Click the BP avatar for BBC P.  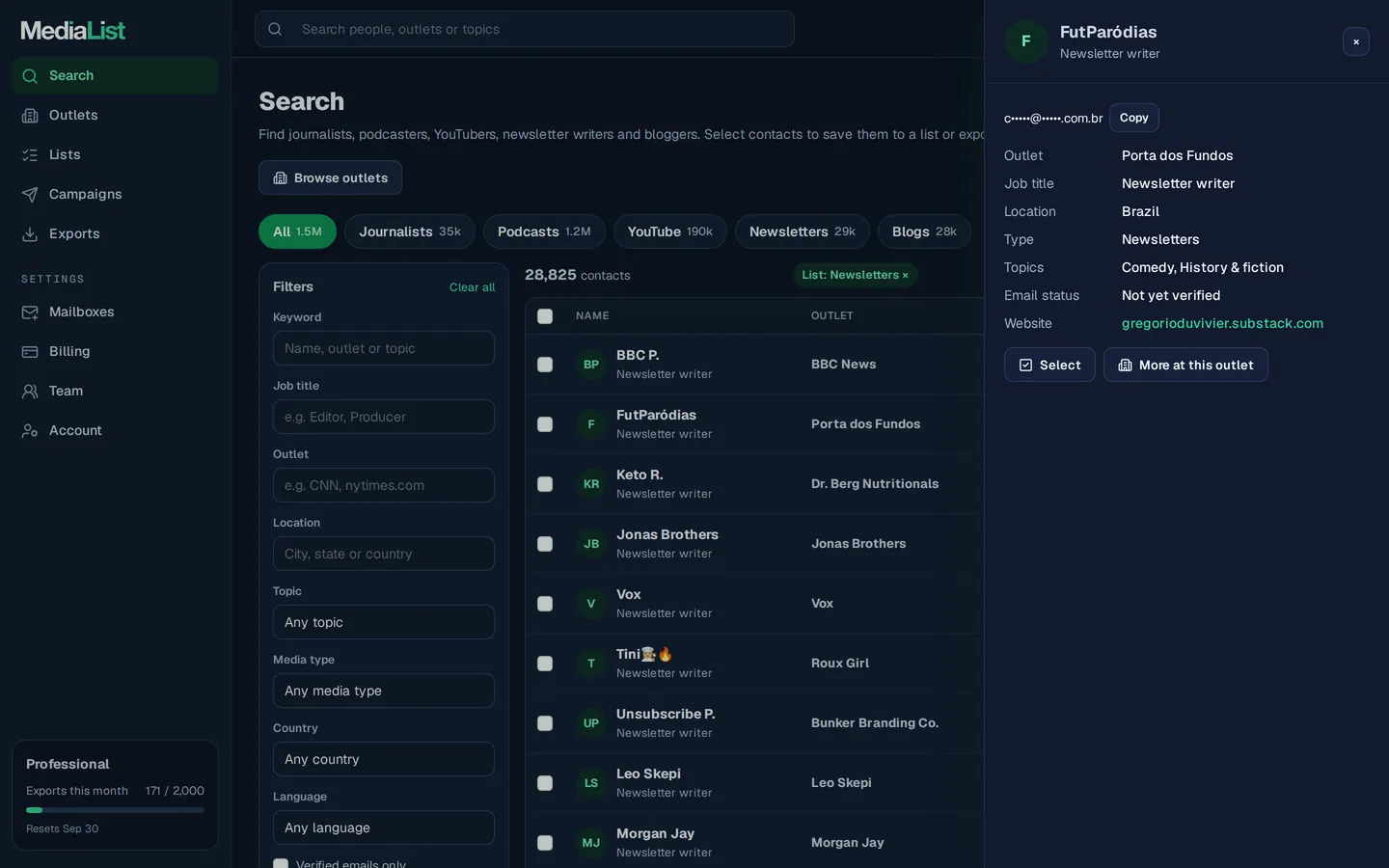tap(591, 365)
